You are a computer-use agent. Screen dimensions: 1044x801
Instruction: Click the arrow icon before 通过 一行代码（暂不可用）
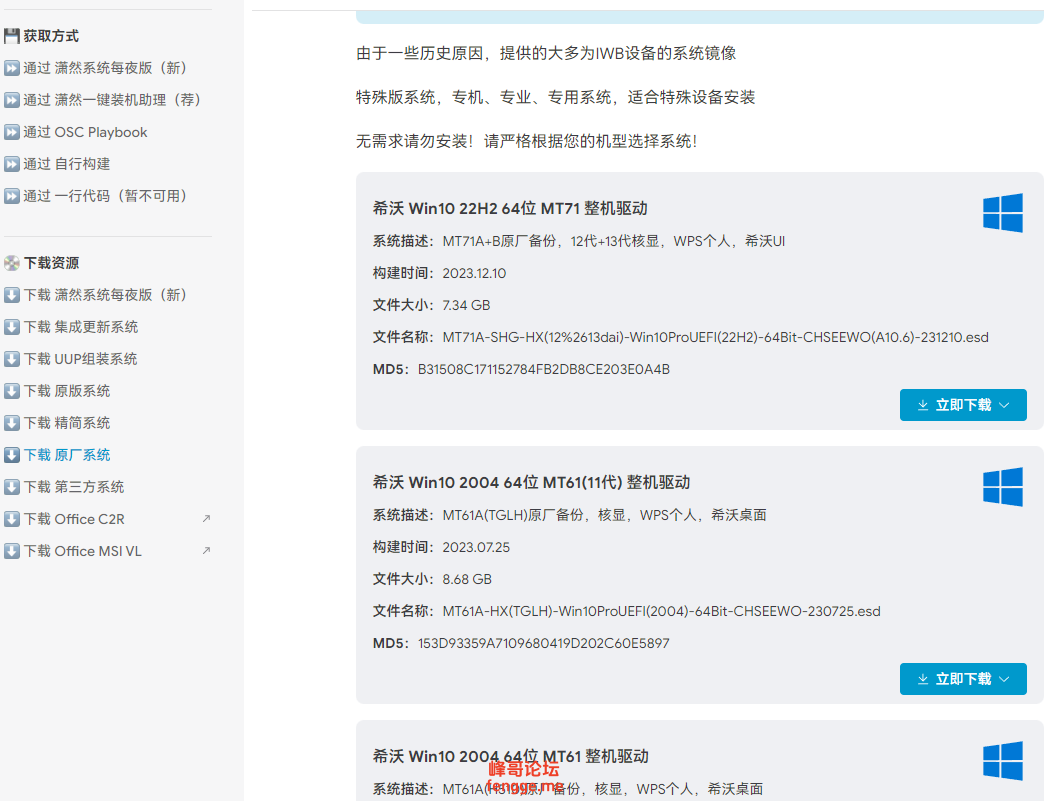coord(11,196)
